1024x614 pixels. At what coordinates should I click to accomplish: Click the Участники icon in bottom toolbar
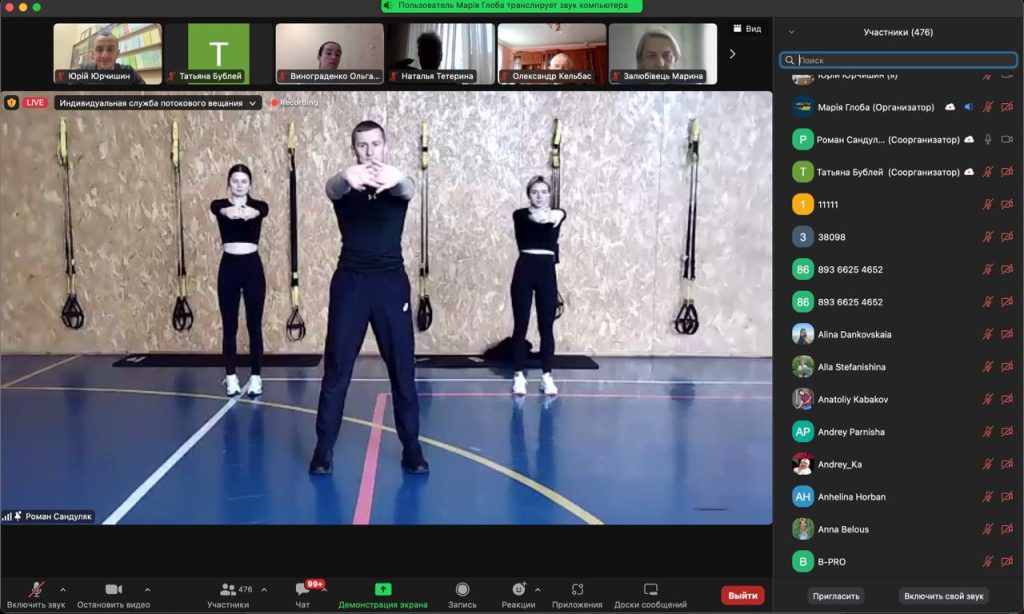228,589
